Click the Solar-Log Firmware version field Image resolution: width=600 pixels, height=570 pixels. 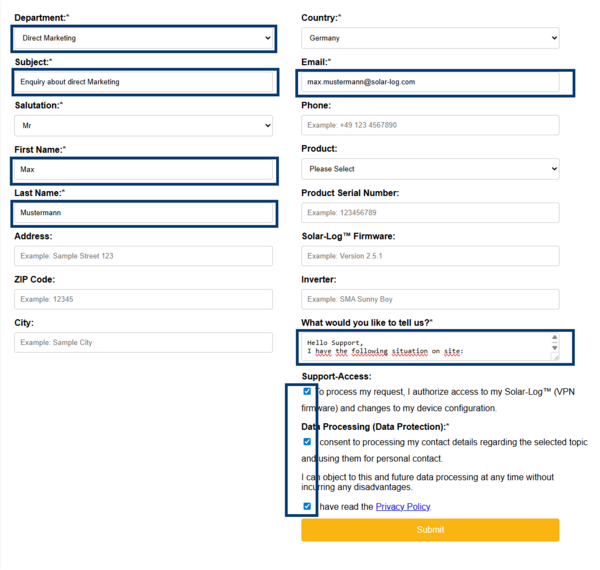(x=430, y=256)
